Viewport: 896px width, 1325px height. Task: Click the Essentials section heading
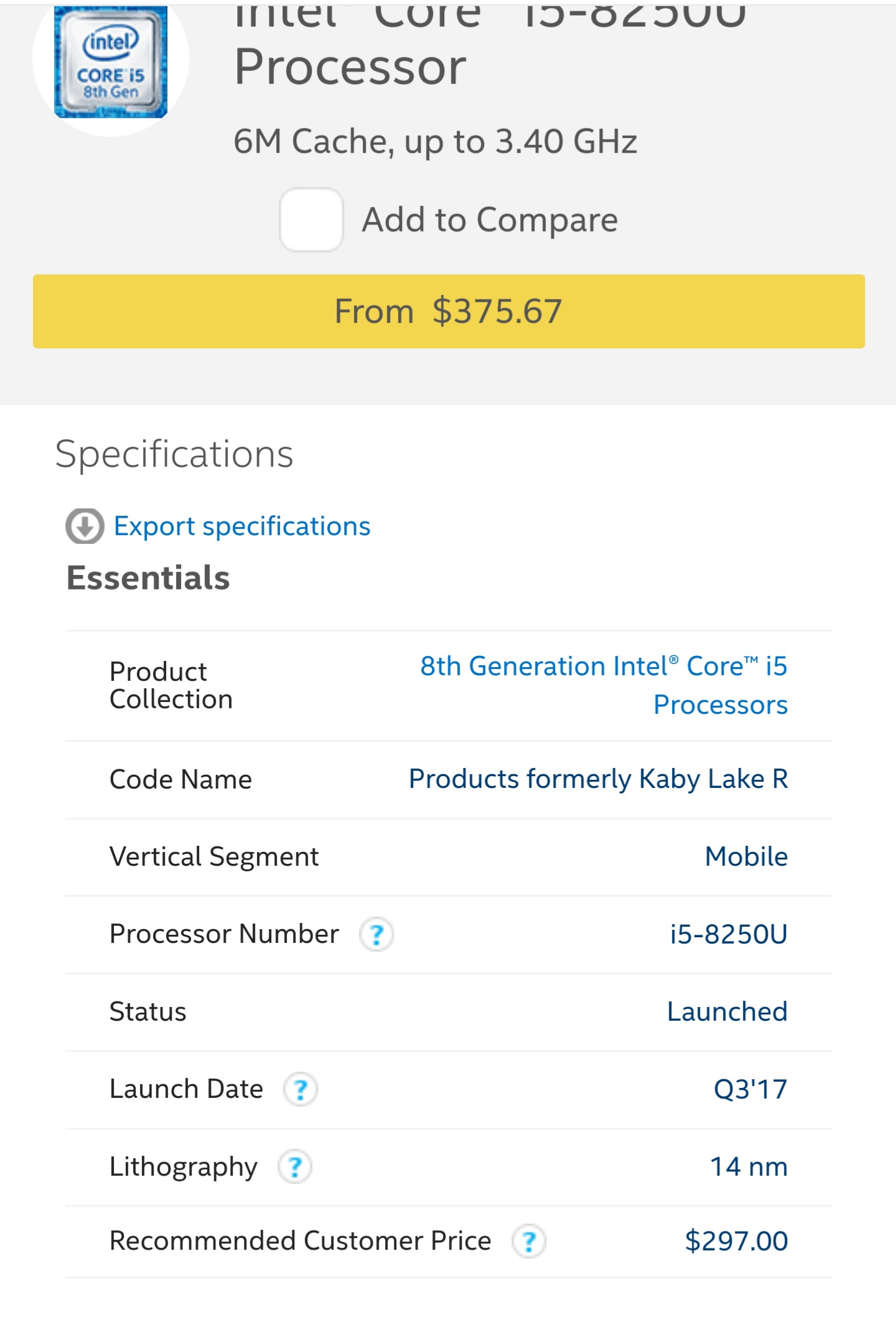click(148, 578)
